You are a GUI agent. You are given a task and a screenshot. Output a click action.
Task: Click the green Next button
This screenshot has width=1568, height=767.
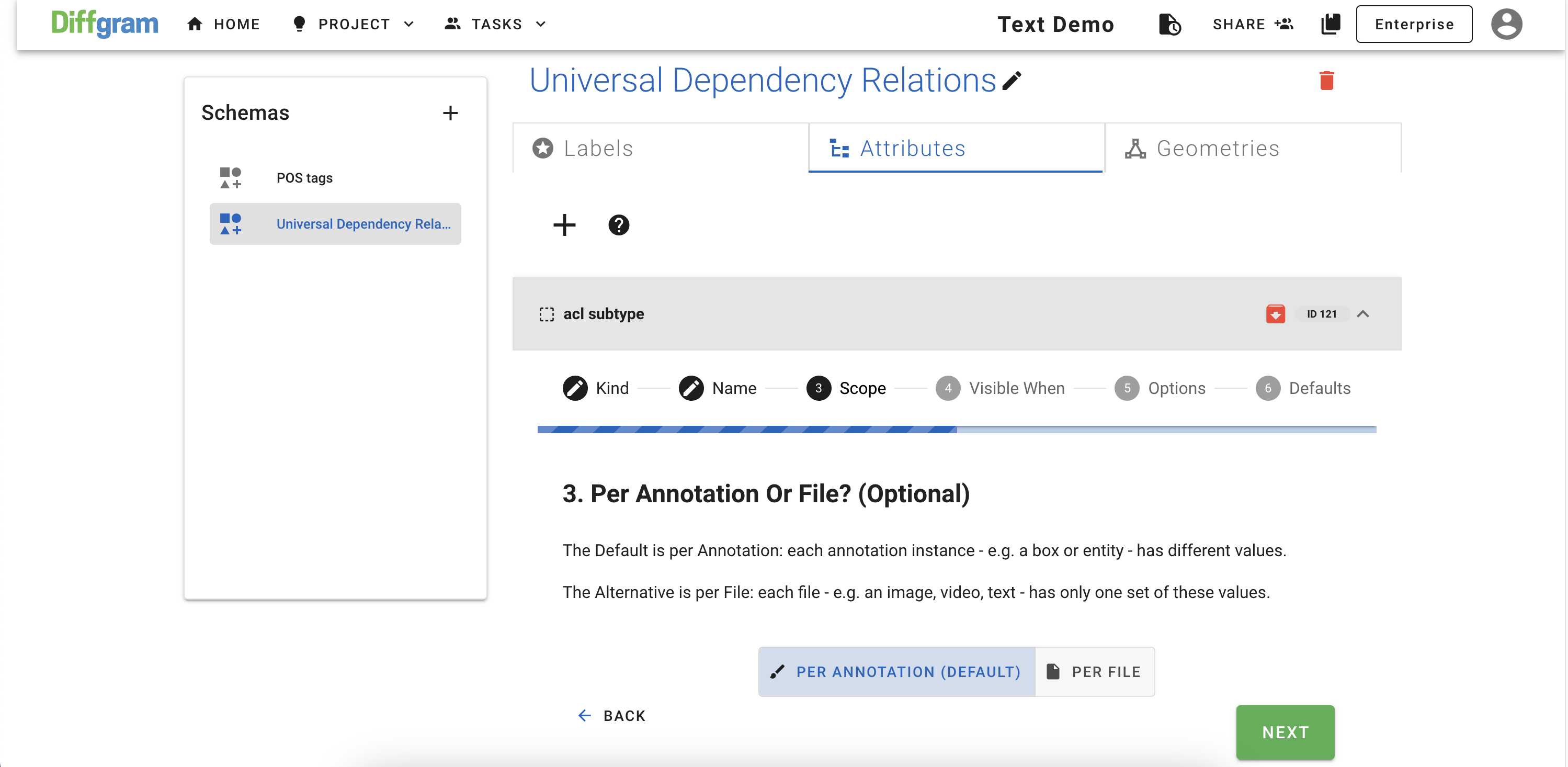pos(1285,732)
